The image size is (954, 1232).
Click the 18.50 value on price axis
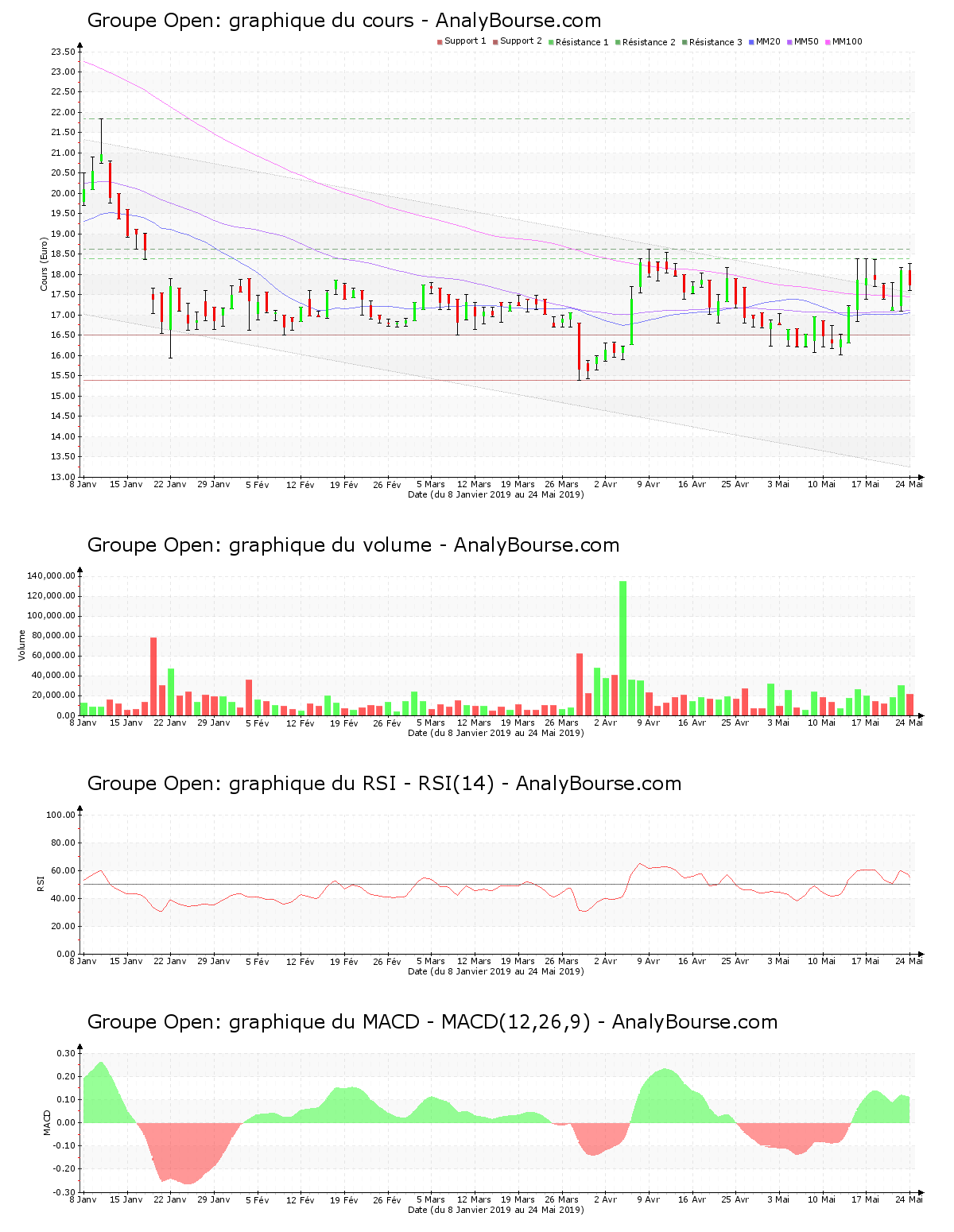click(x=63, y=254)
